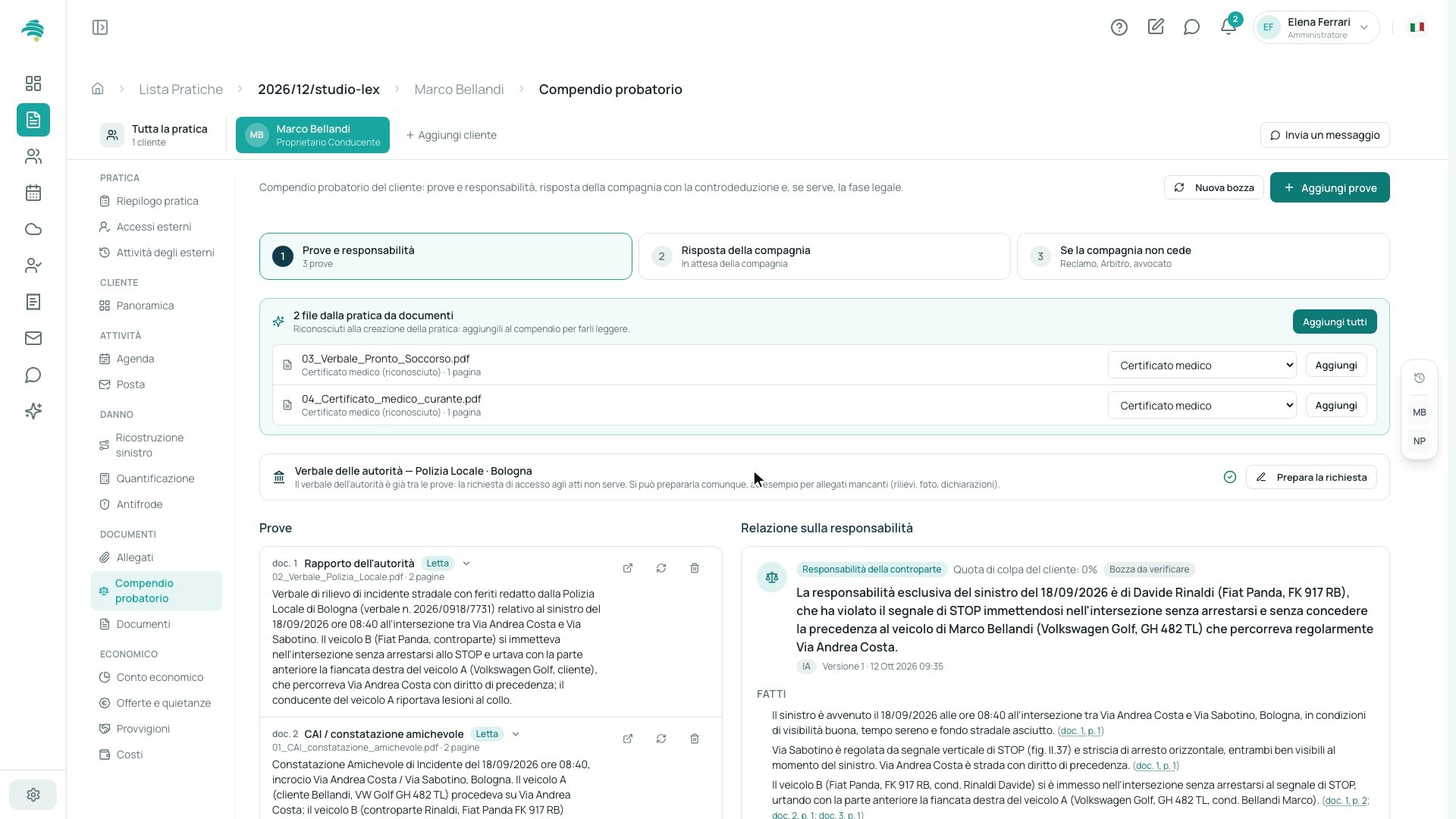Screen dimensions: 1456x819
Task: Open AI sparkle icon in left rail
Action: (x=33, y=411)
